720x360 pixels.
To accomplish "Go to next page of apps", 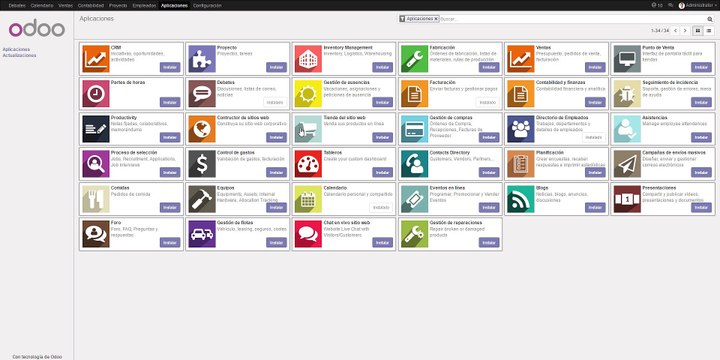I will coord(685,31).
